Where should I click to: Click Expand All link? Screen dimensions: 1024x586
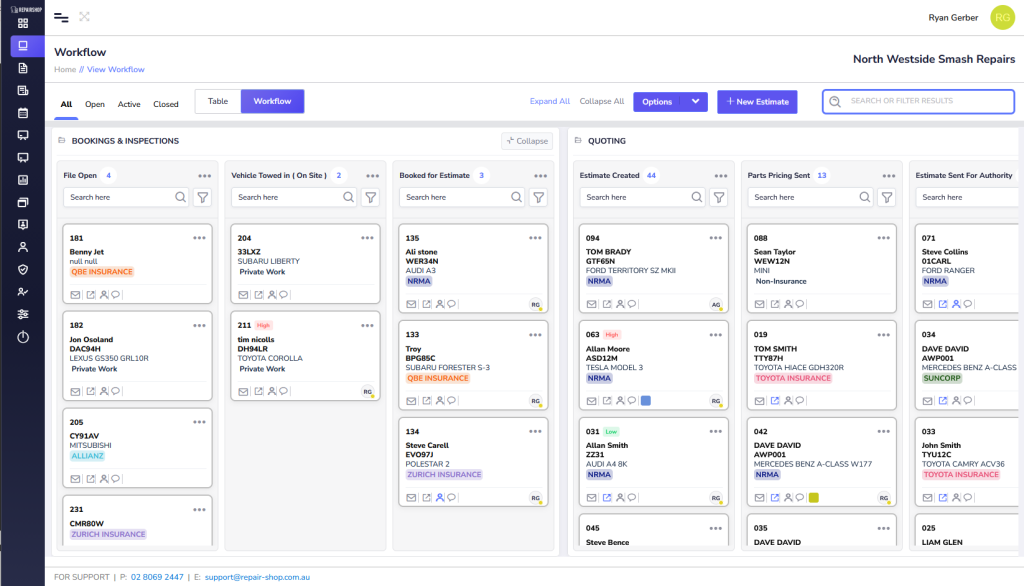tap(550, 101)
